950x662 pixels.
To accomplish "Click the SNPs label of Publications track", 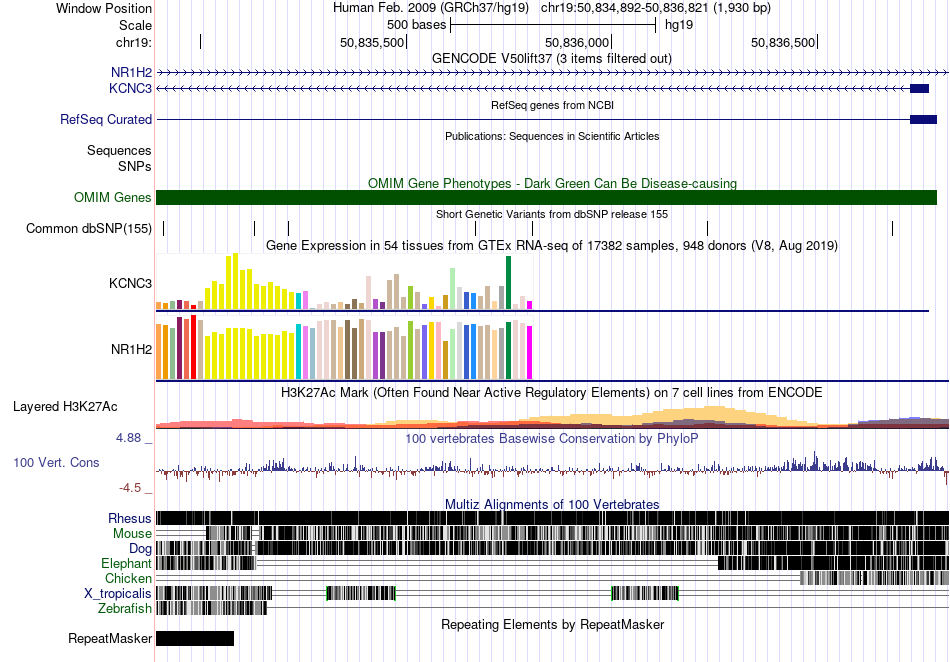I will click(x=135, y=166).
